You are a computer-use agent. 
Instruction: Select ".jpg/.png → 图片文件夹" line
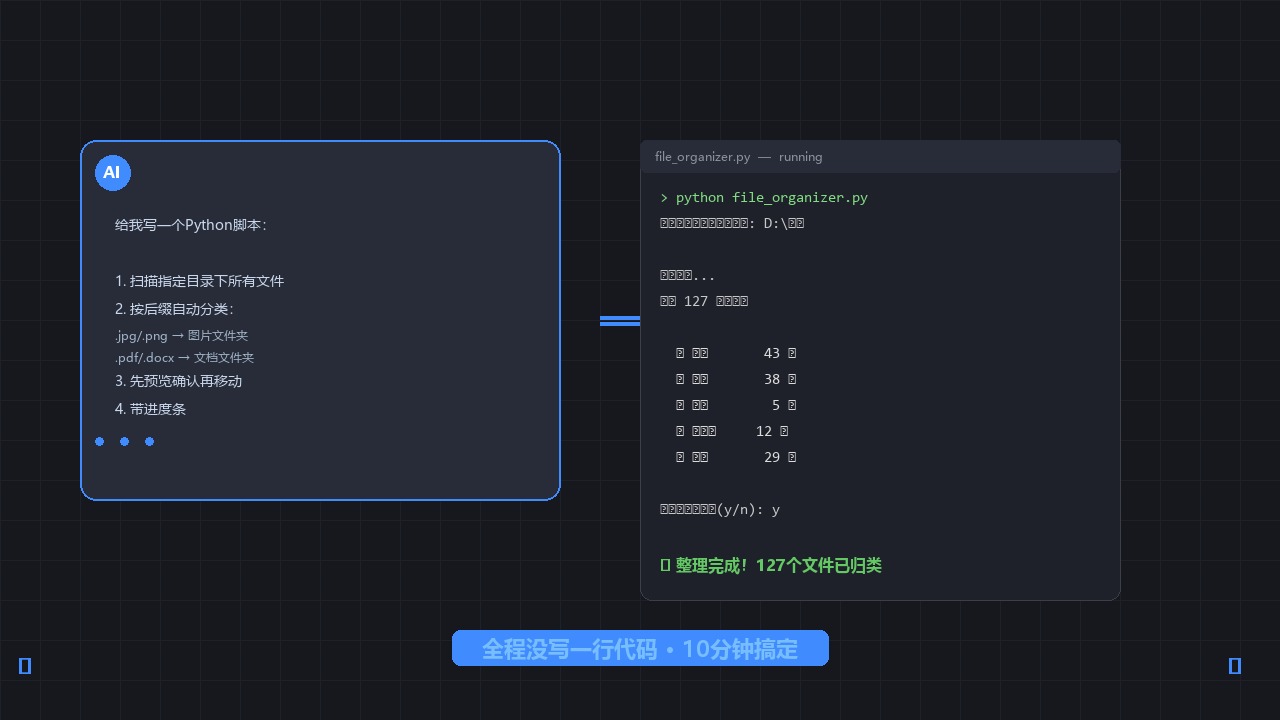point(181,336)
